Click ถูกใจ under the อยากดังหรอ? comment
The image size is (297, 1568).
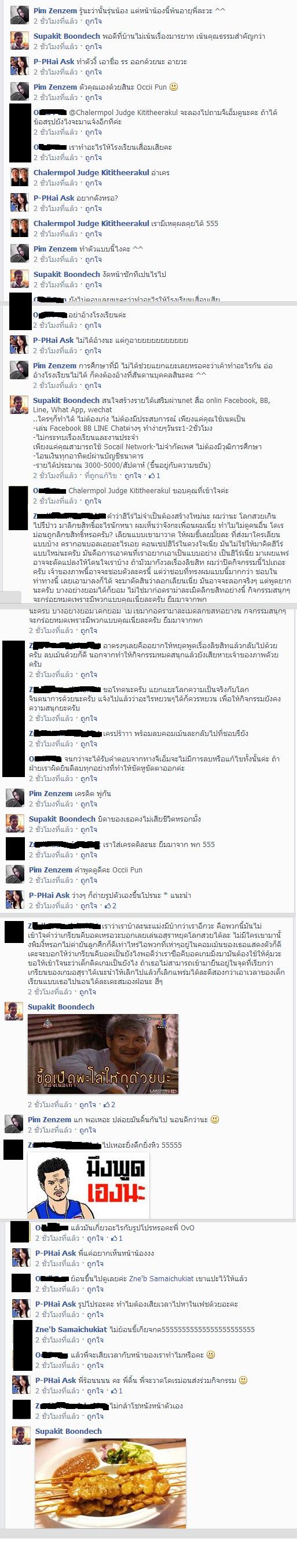tap(93, 208)
